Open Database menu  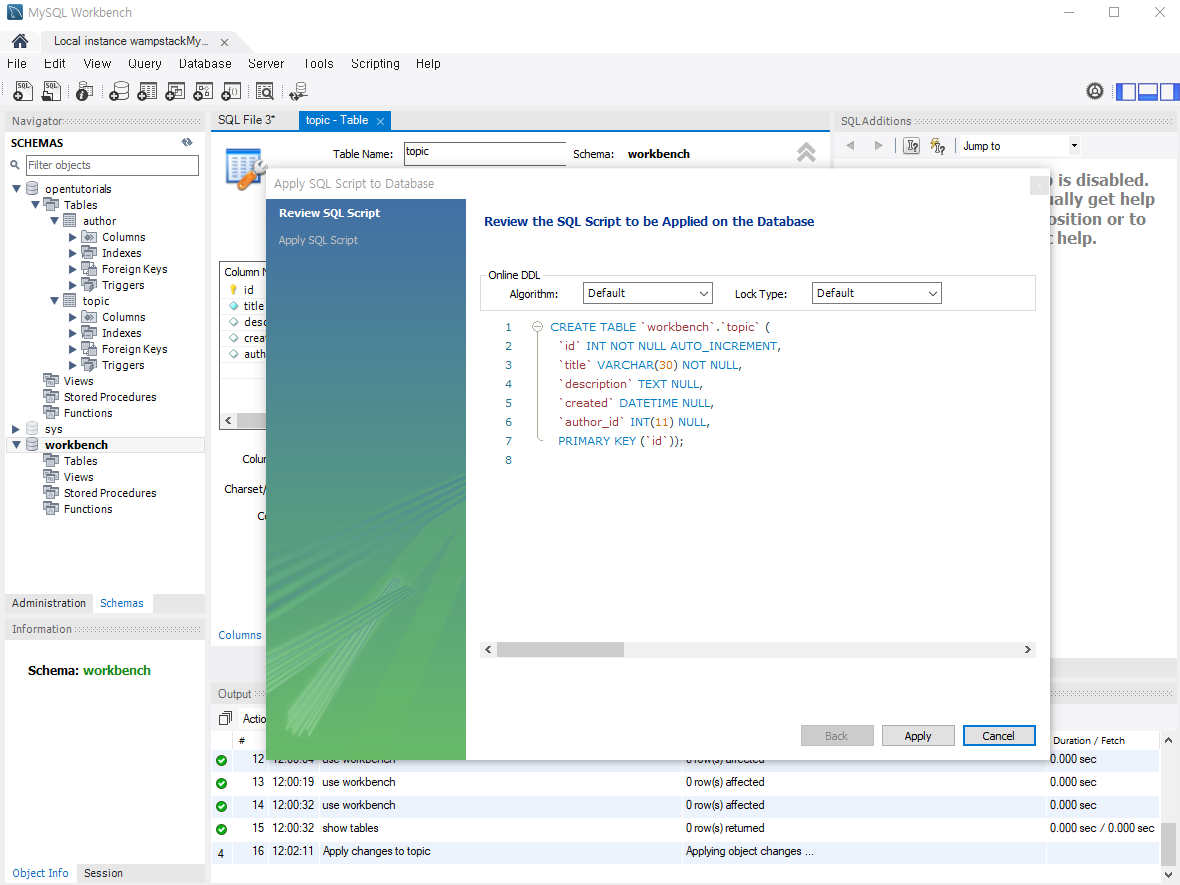click(205, 64)
